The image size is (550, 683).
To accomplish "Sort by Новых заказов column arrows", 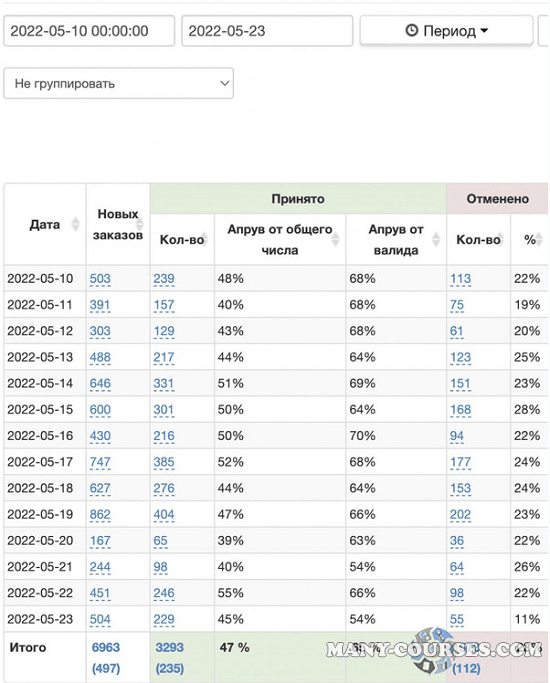I will [139, 224].
